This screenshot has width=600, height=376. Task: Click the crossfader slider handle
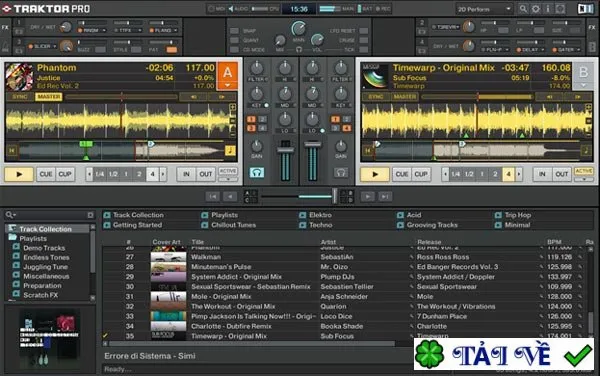(x=334, y=196)
